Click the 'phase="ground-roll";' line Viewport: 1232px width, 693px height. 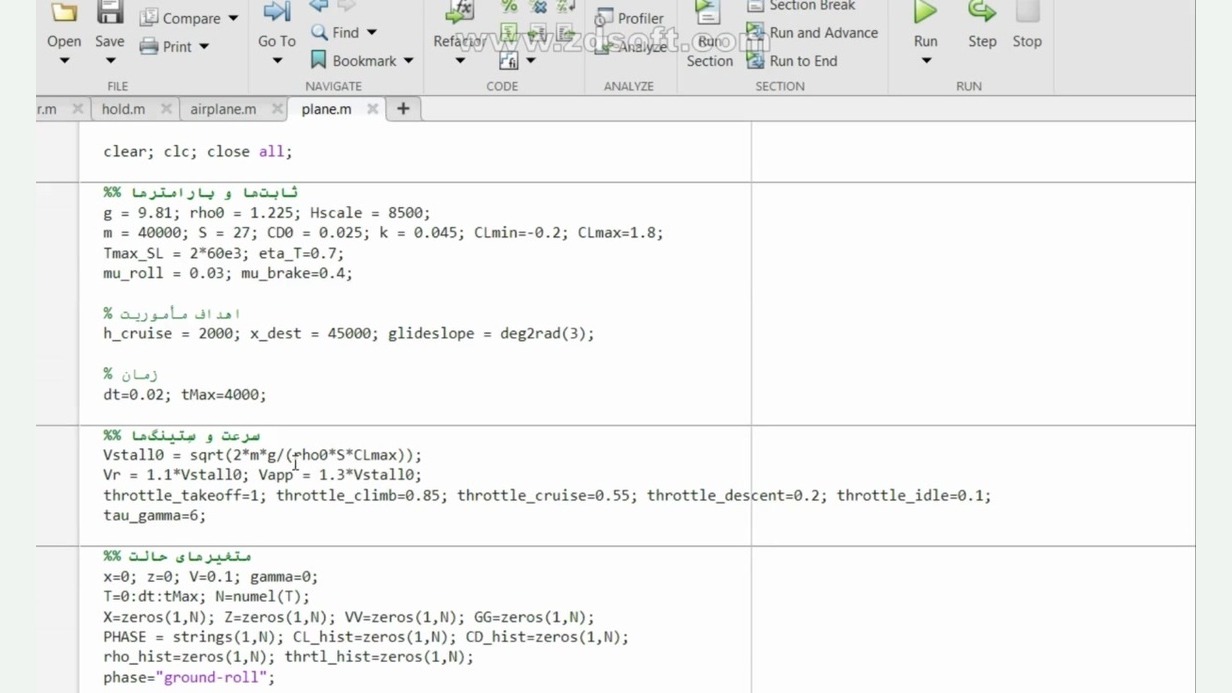[189, 678]
